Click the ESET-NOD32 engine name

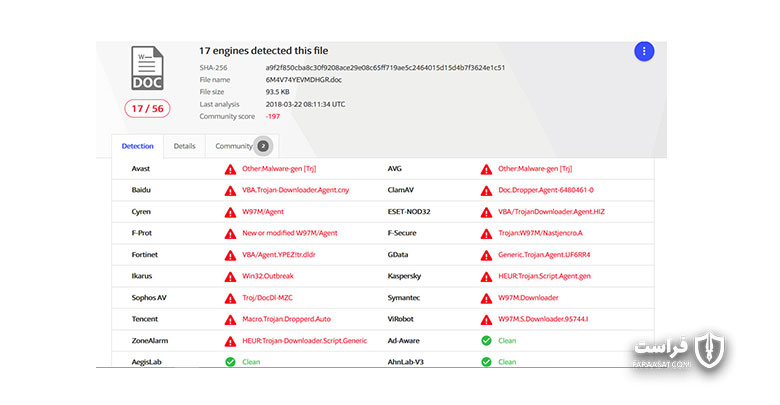(409, 211)
